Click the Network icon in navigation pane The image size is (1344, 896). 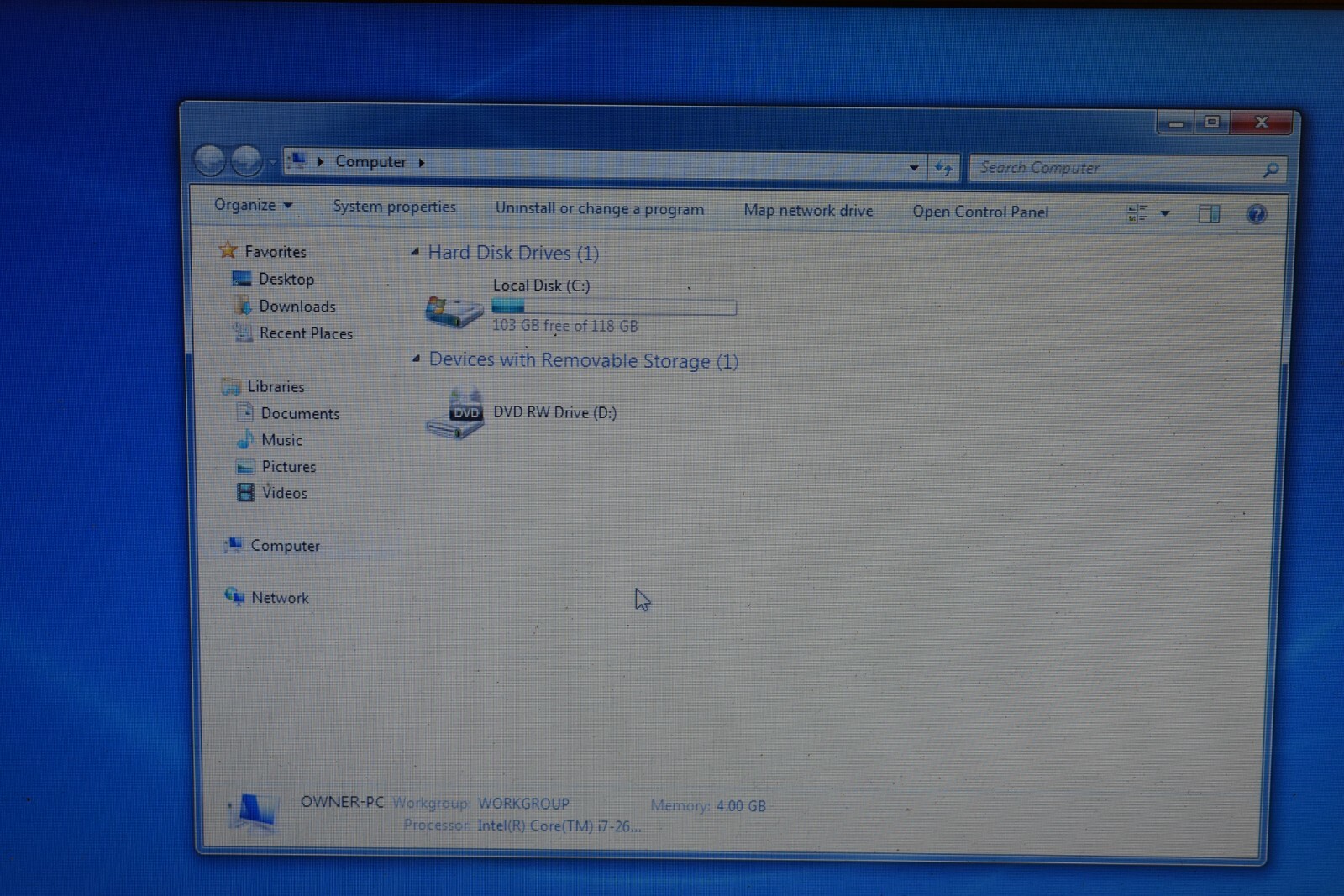click(x=234, y=596)
